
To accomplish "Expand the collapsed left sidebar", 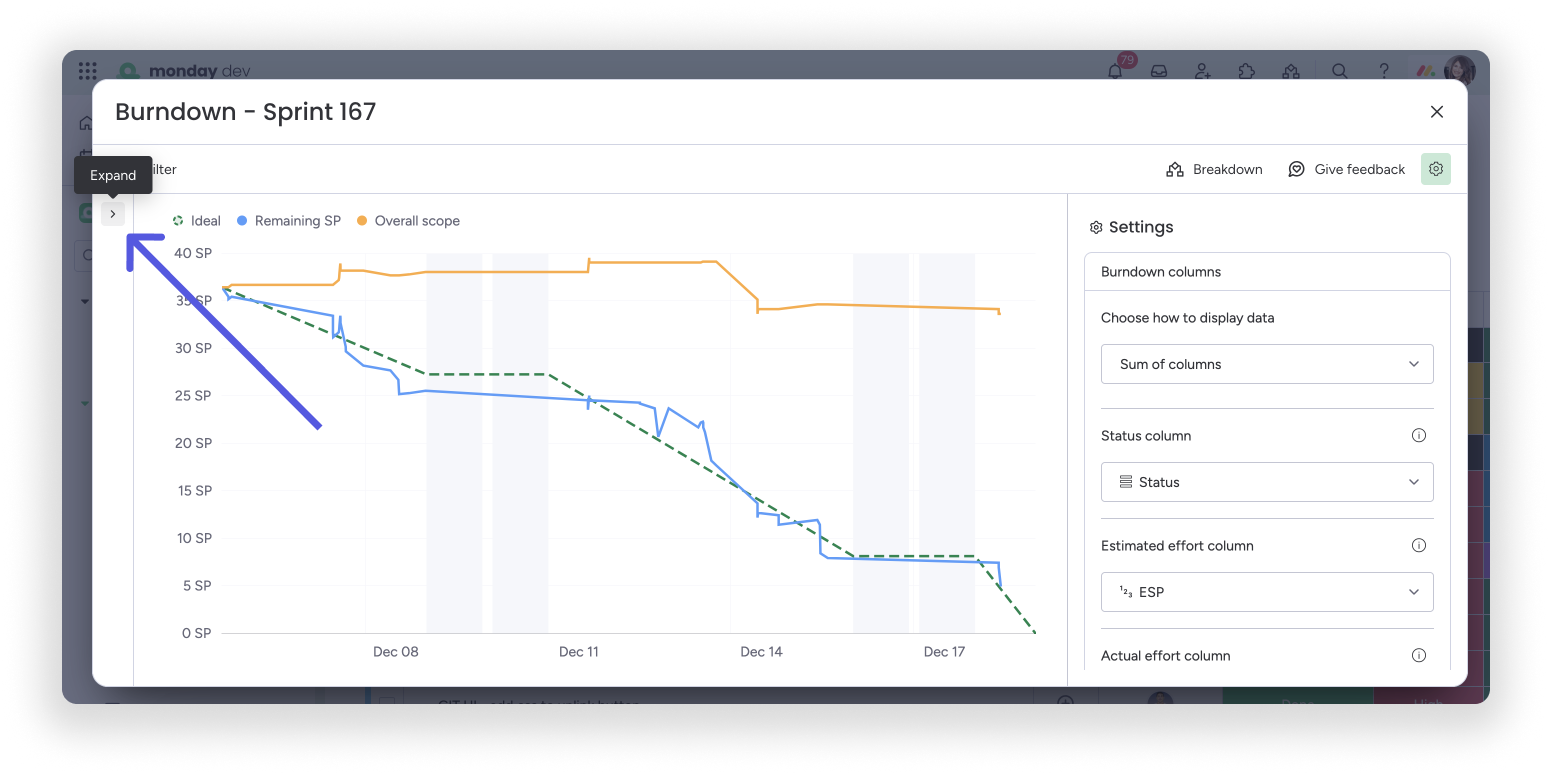I will pyautogui.click(x=113, y=213).
